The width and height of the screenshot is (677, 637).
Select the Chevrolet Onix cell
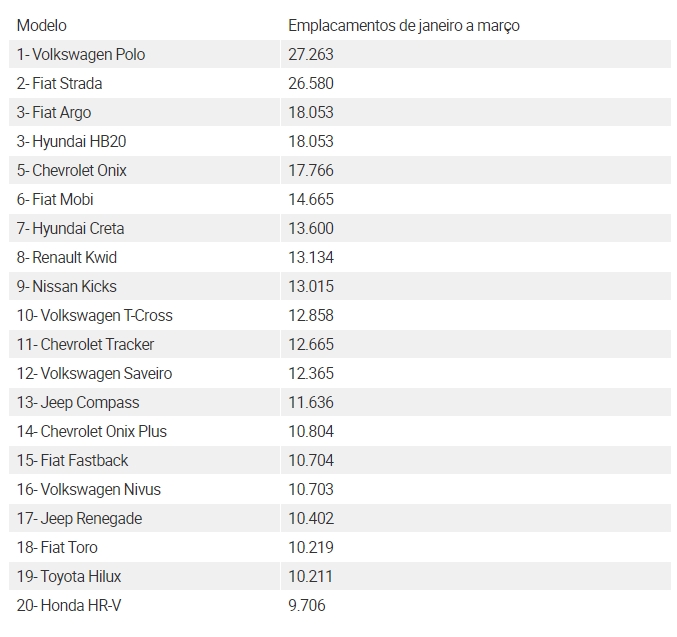pos(72,170)
